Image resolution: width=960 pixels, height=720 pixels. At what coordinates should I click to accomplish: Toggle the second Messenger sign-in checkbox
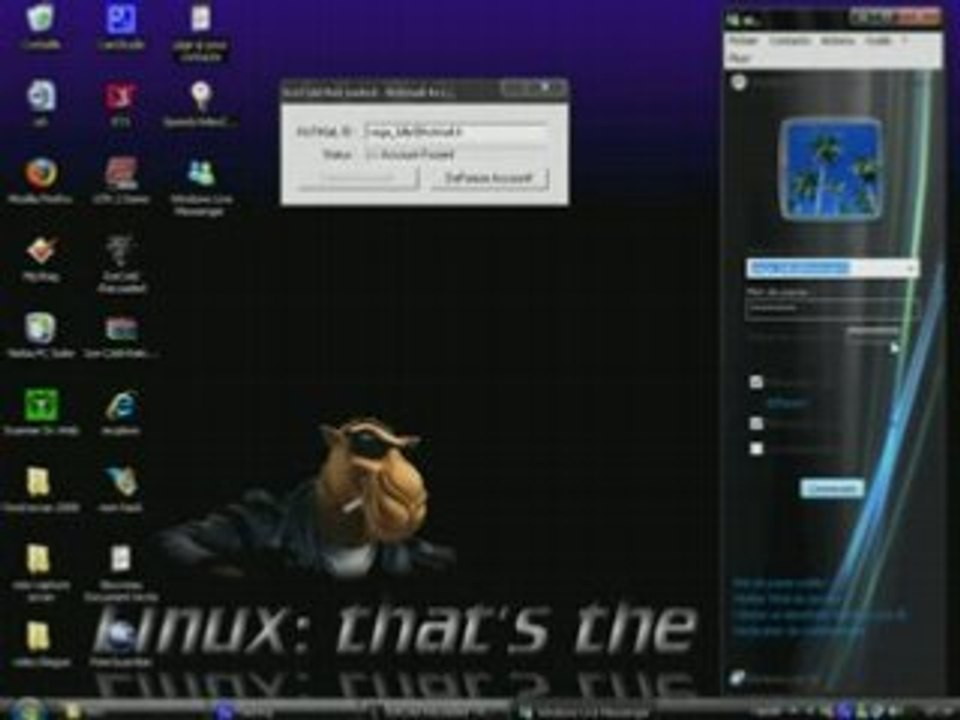[x=757, y=423]
